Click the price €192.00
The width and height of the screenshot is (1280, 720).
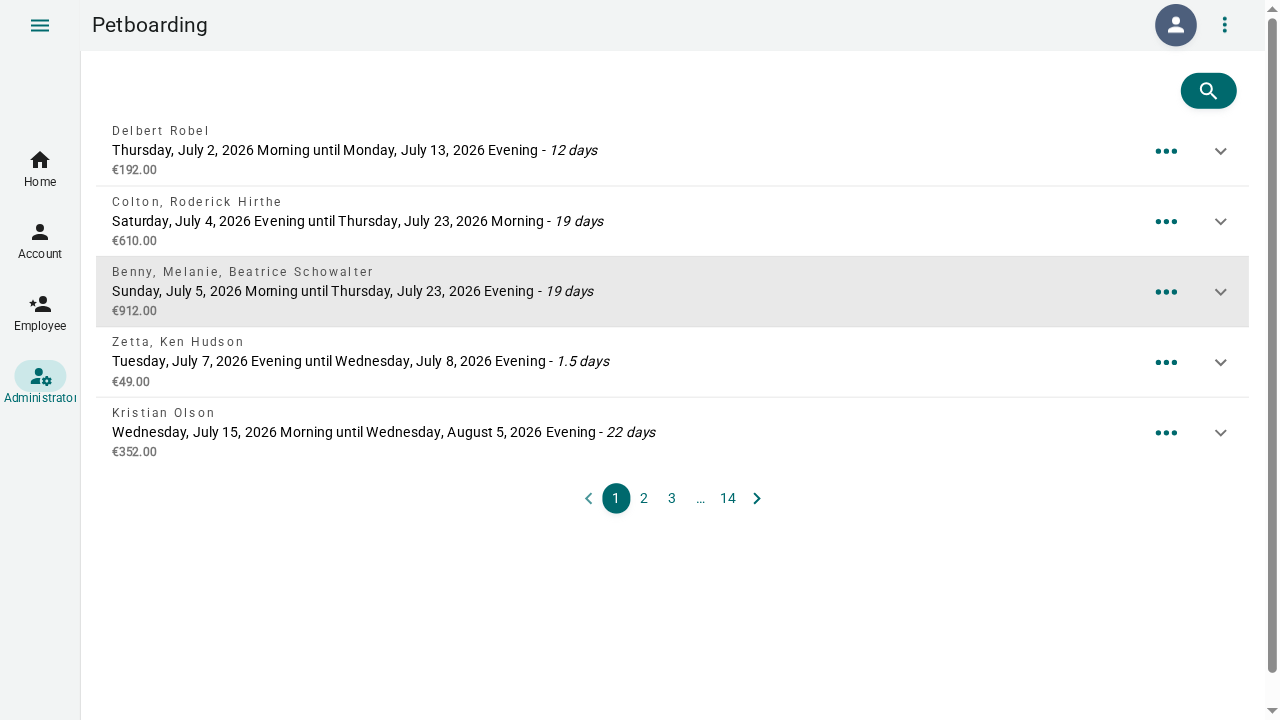click(134, 170)
